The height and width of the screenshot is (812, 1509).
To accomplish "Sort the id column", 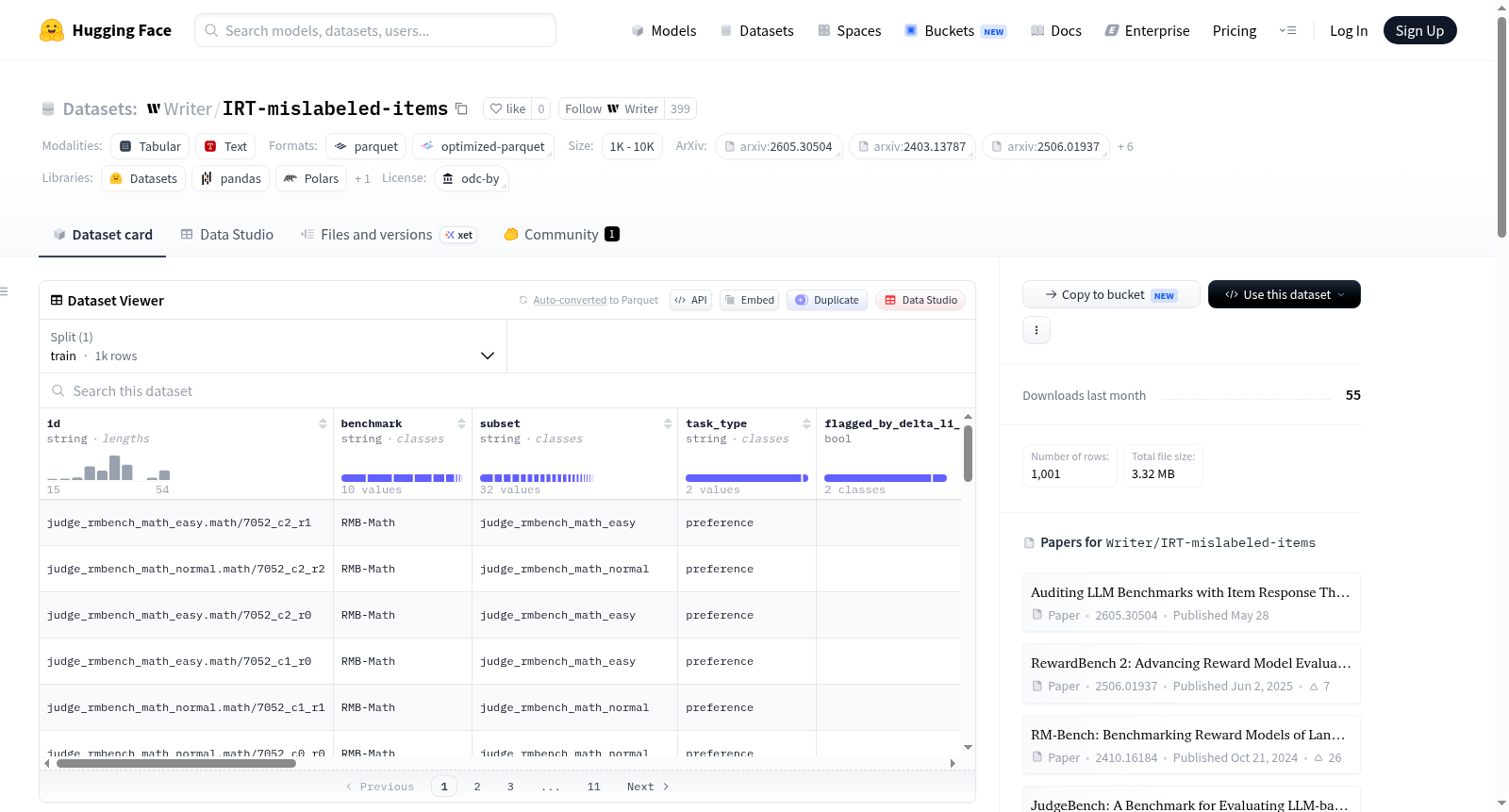I will [323, 423].
